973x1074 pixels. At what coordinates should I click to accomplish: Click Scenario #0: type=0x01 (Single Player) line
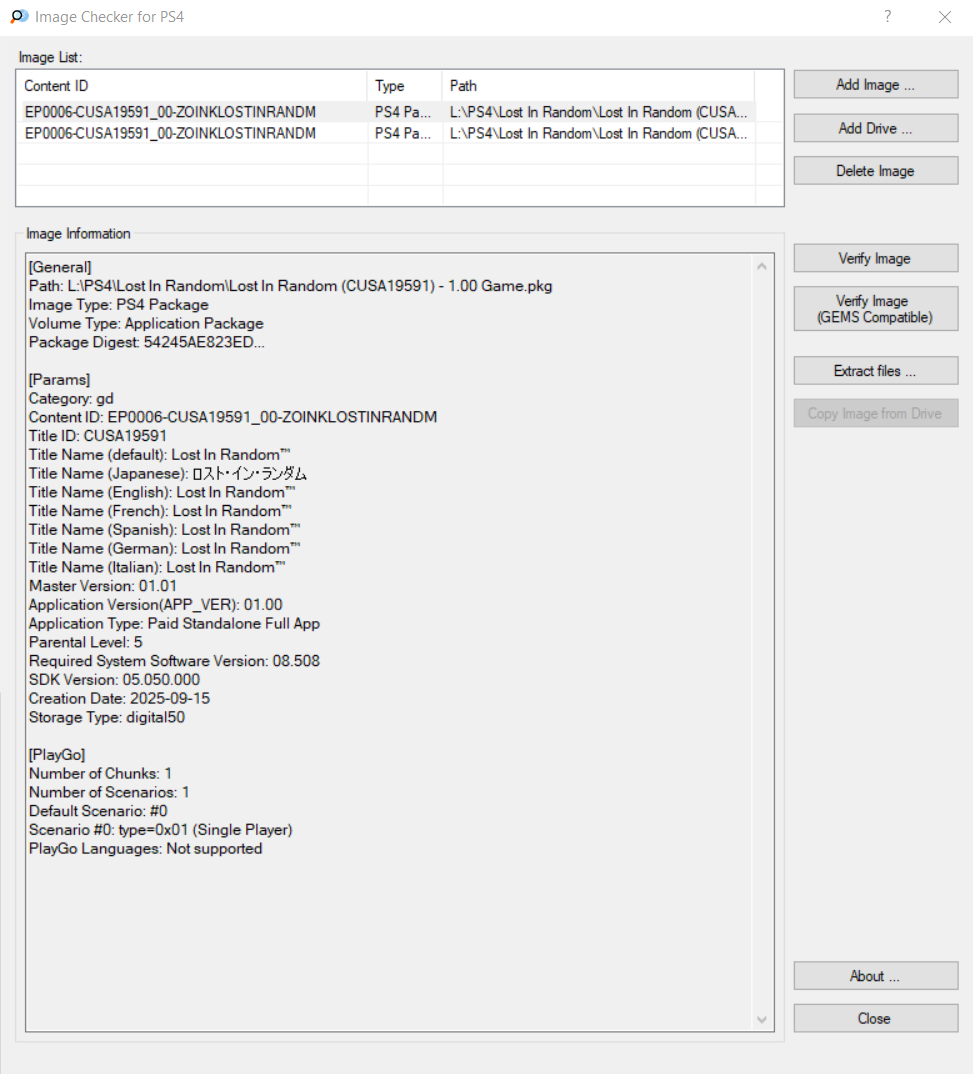[x=161, y=829]
